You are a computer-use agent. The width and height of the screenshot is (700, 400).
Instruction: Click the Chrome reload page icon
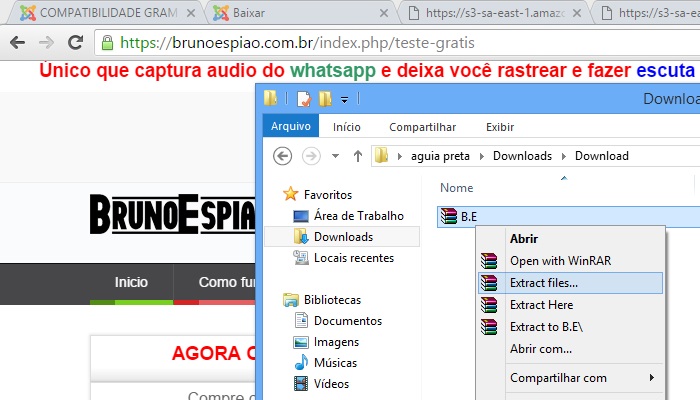pyautogui.click(x=75, y=43)
